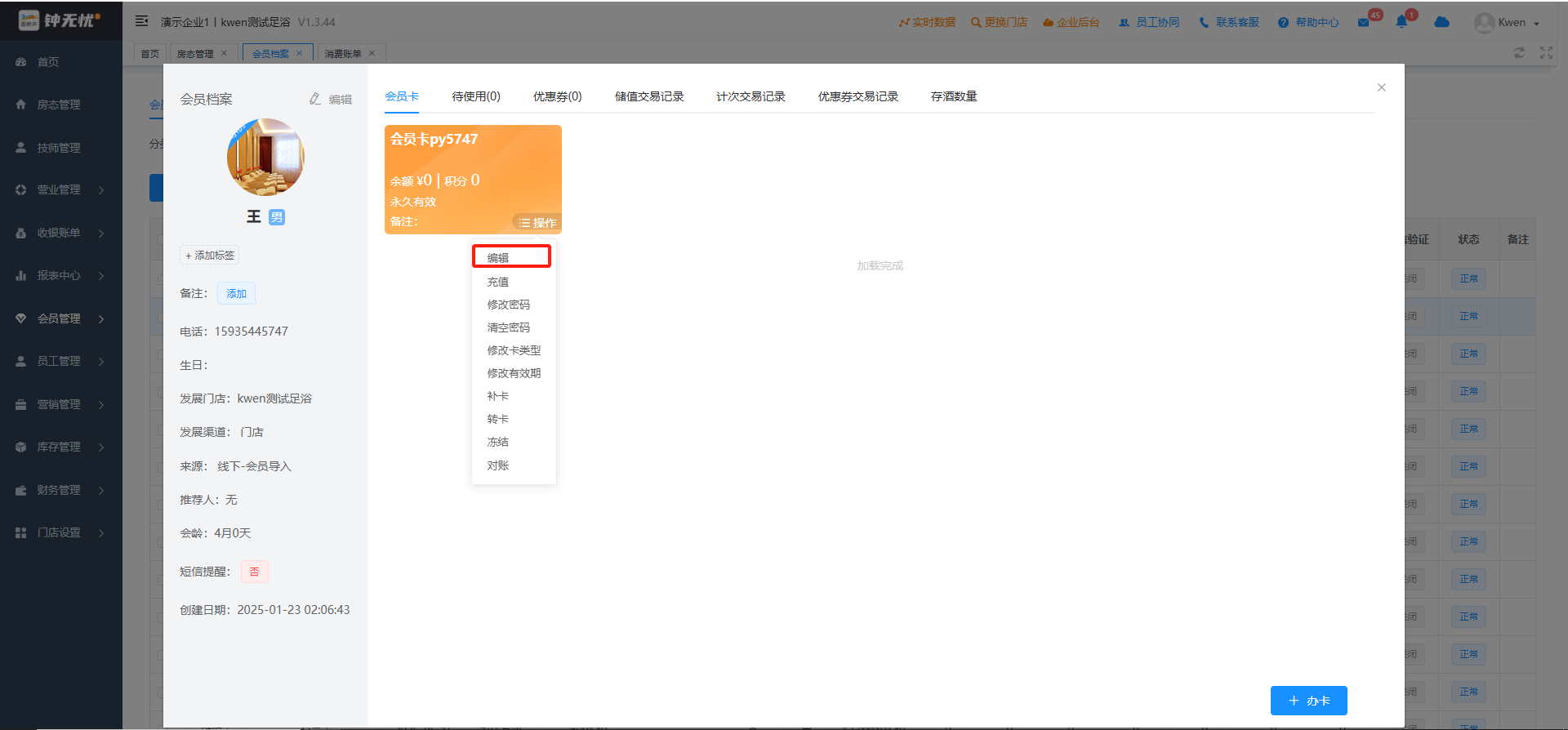Click the 男 gender badge icon
Viewport: 1568px width, 730px height.
pyautogui.click(x=277, y=216)
